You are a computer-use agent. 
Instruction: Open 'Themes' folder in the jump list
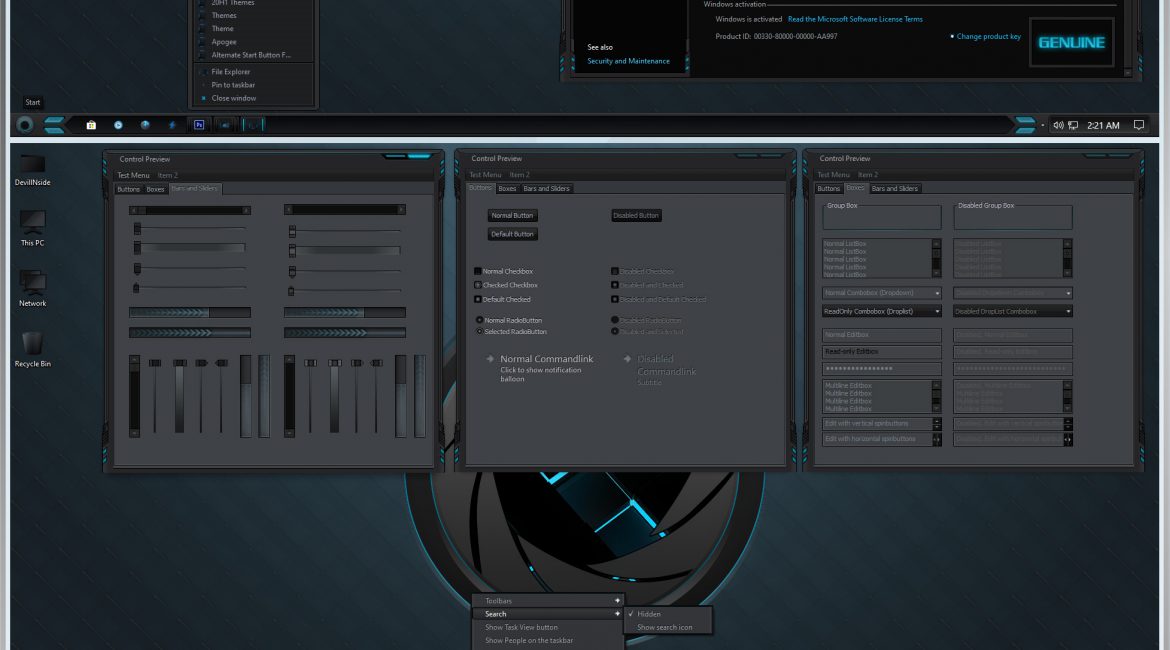224,15
